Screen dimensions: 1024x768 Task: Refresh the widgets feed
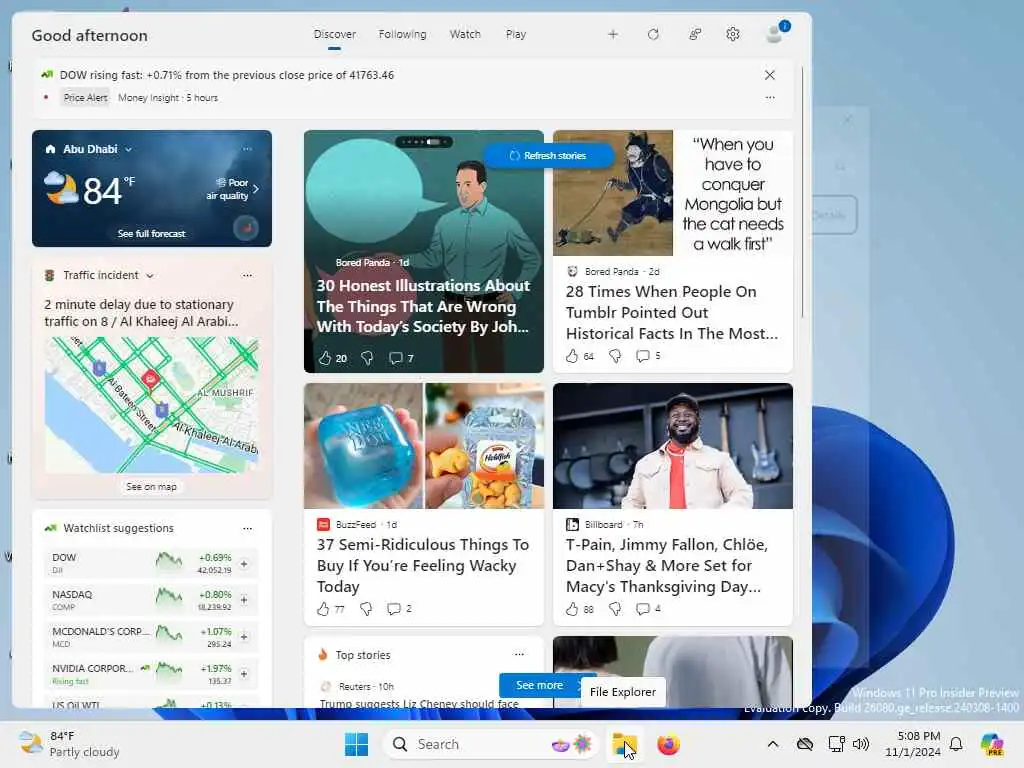tap(653, 34)
